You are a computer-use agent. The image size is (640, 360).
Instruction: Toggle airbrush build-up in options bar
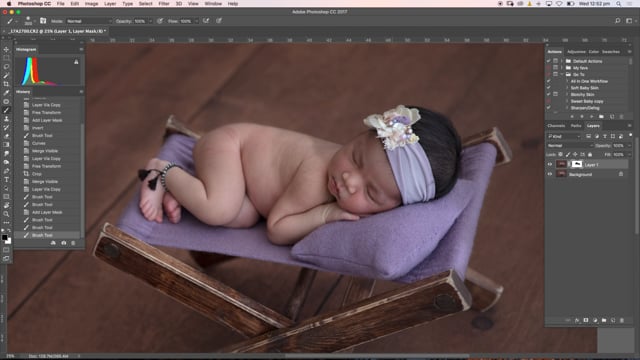206,21
